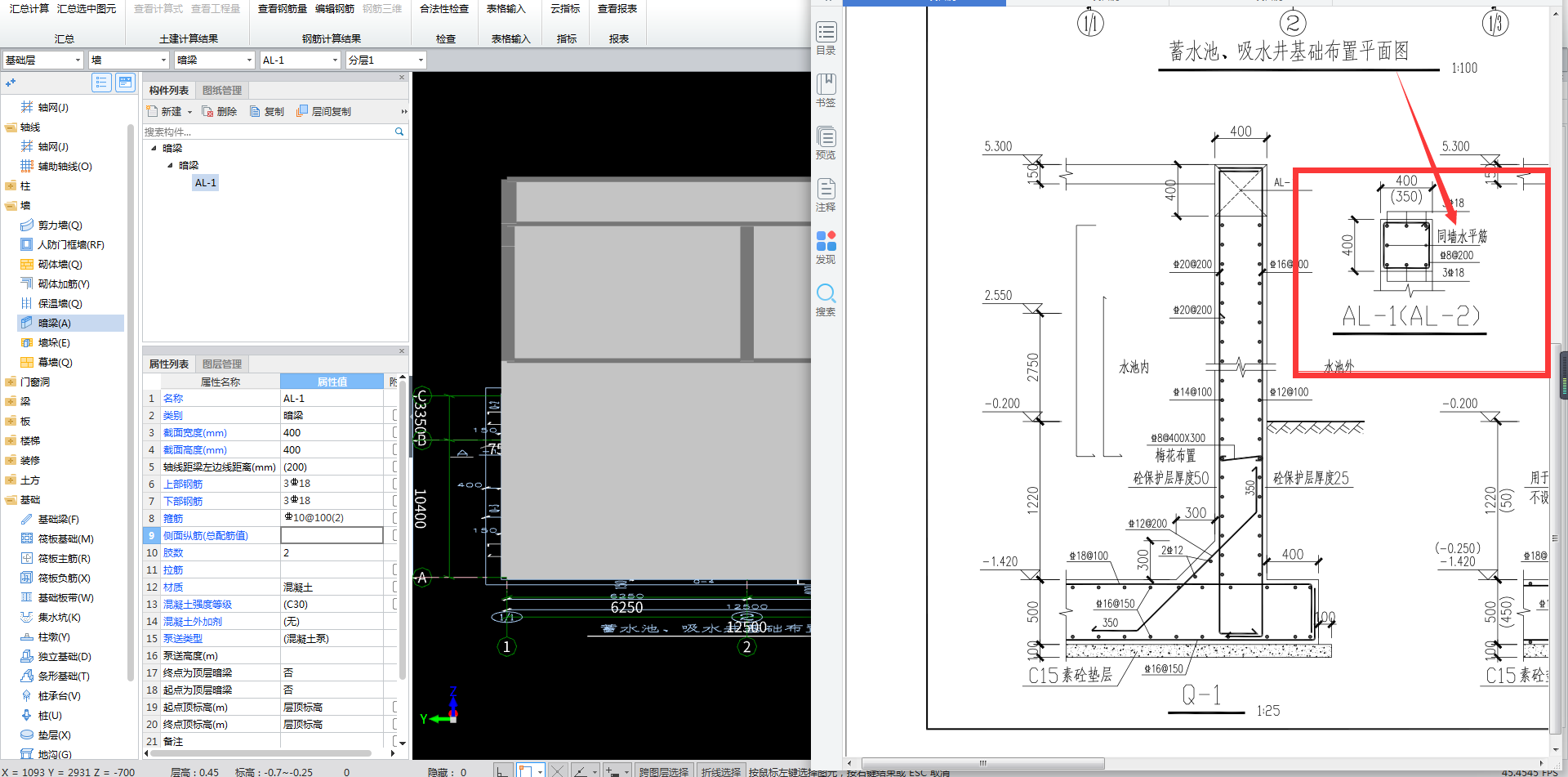Click the 删除 delete component icon
This screenshot has width=1568, height=777.
207,111
